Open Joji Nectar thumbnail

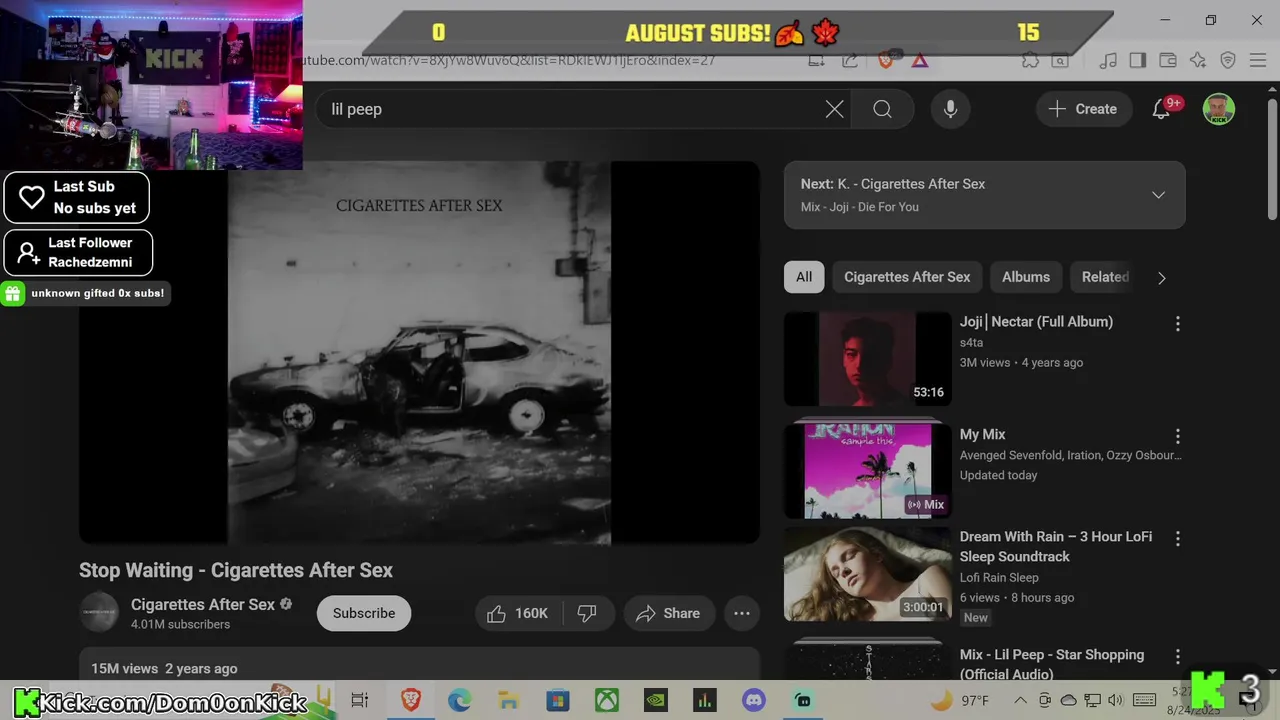tap(867, 359)
